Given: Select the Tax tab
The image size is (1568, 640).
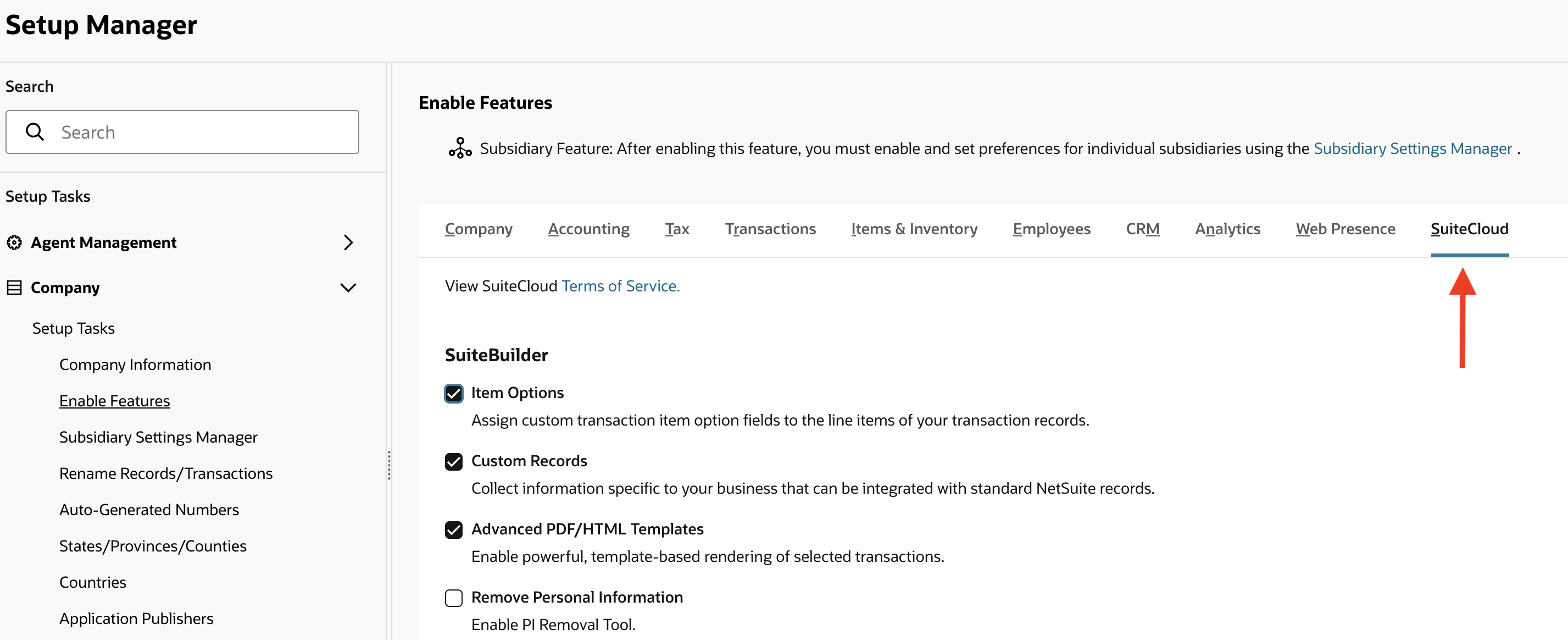Looking at the screenshot, I should [677, 229].
